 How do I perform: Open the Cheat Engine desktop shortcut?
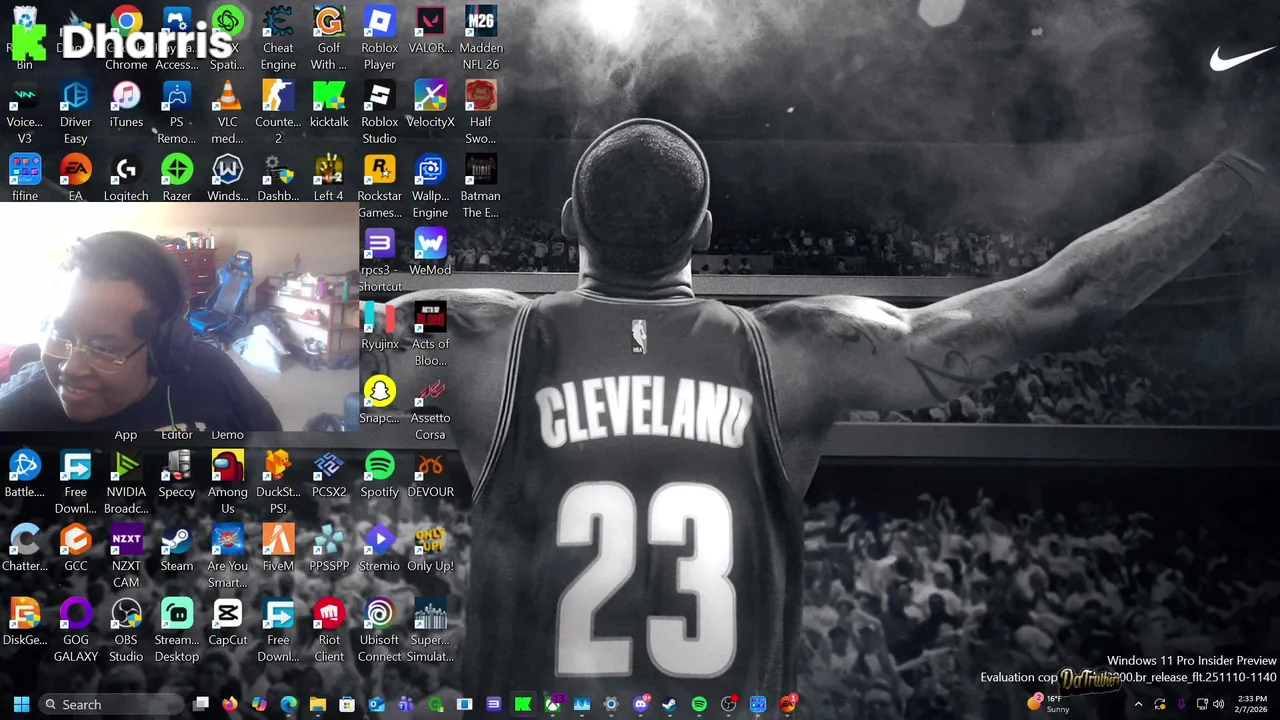[278, 38]
